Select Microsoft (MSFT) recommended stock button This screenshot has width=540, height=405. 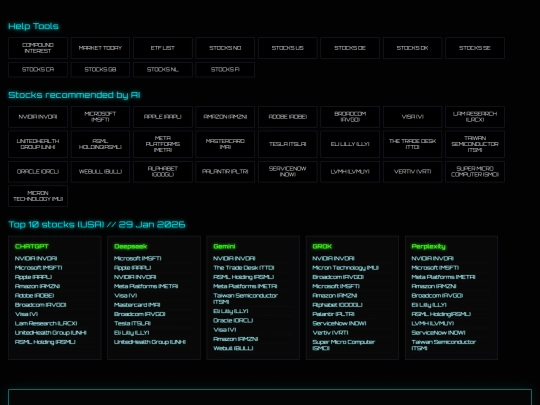[100, 117]
